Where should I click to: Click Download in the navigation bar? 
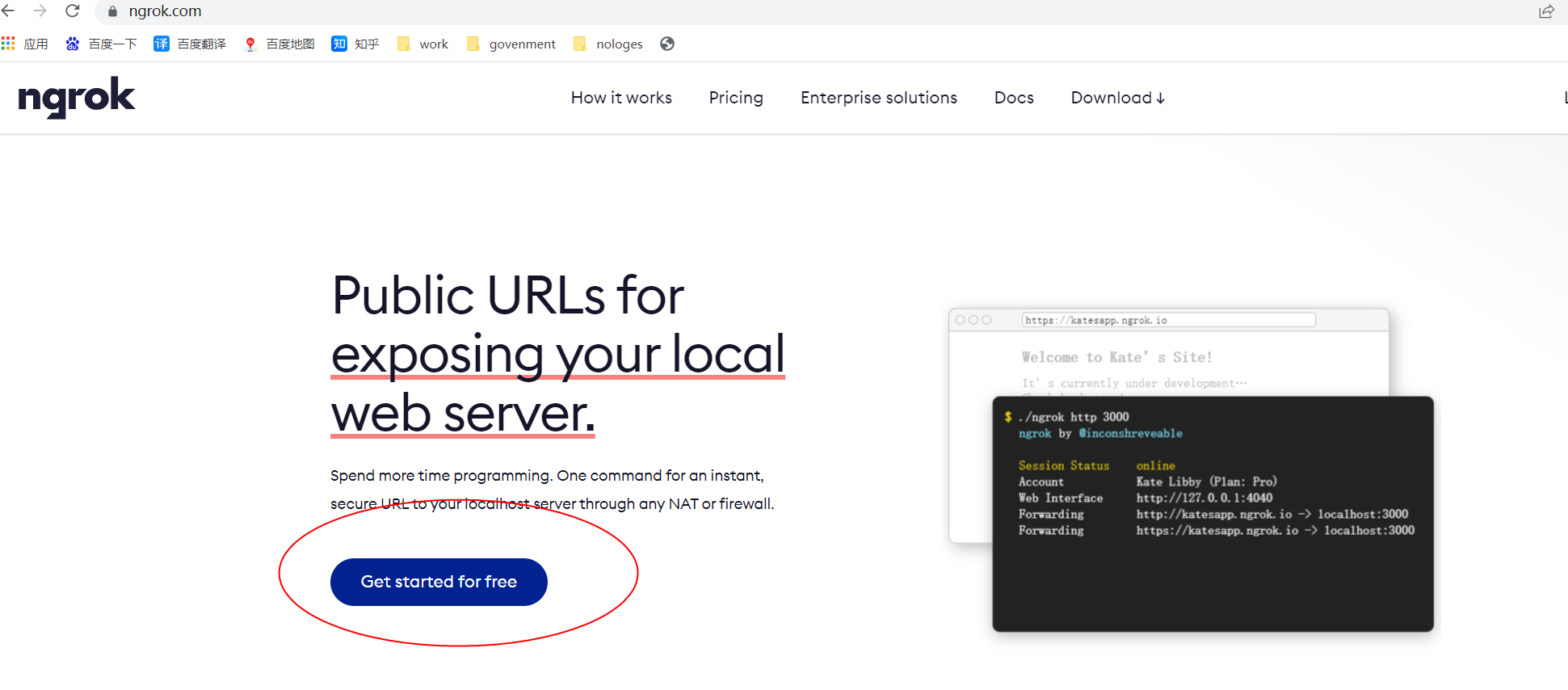click(1118, 98)
